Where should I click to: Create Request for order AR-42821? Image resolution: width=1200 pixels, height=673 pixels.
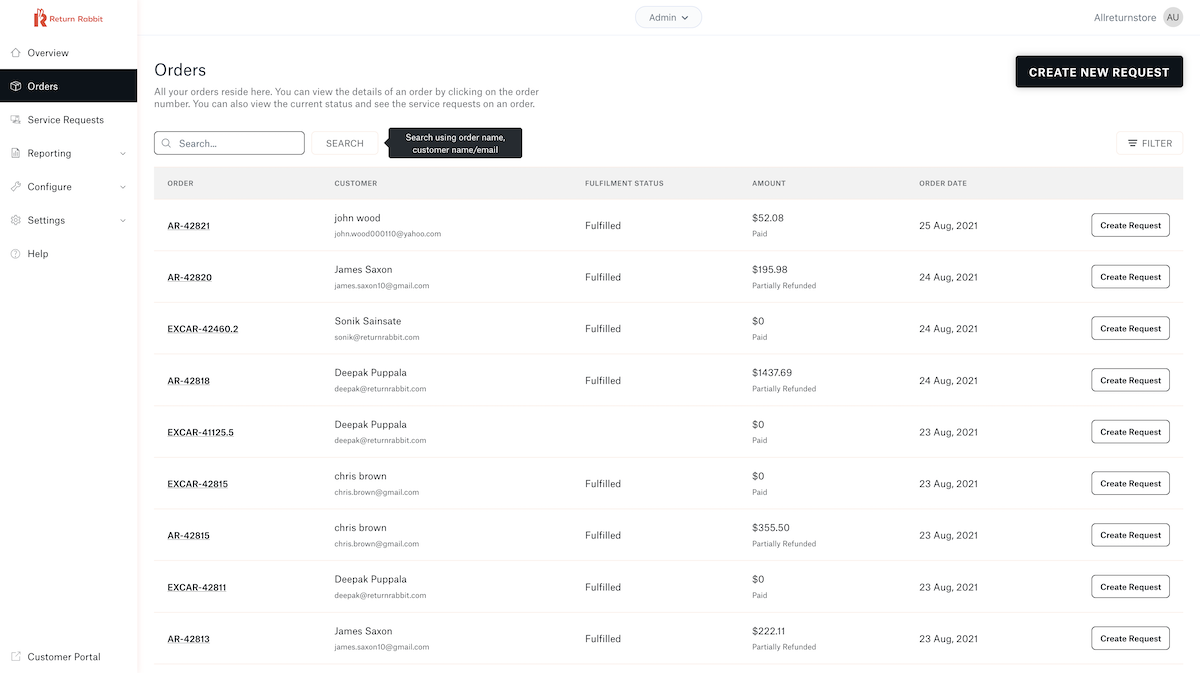[1130, 225]
